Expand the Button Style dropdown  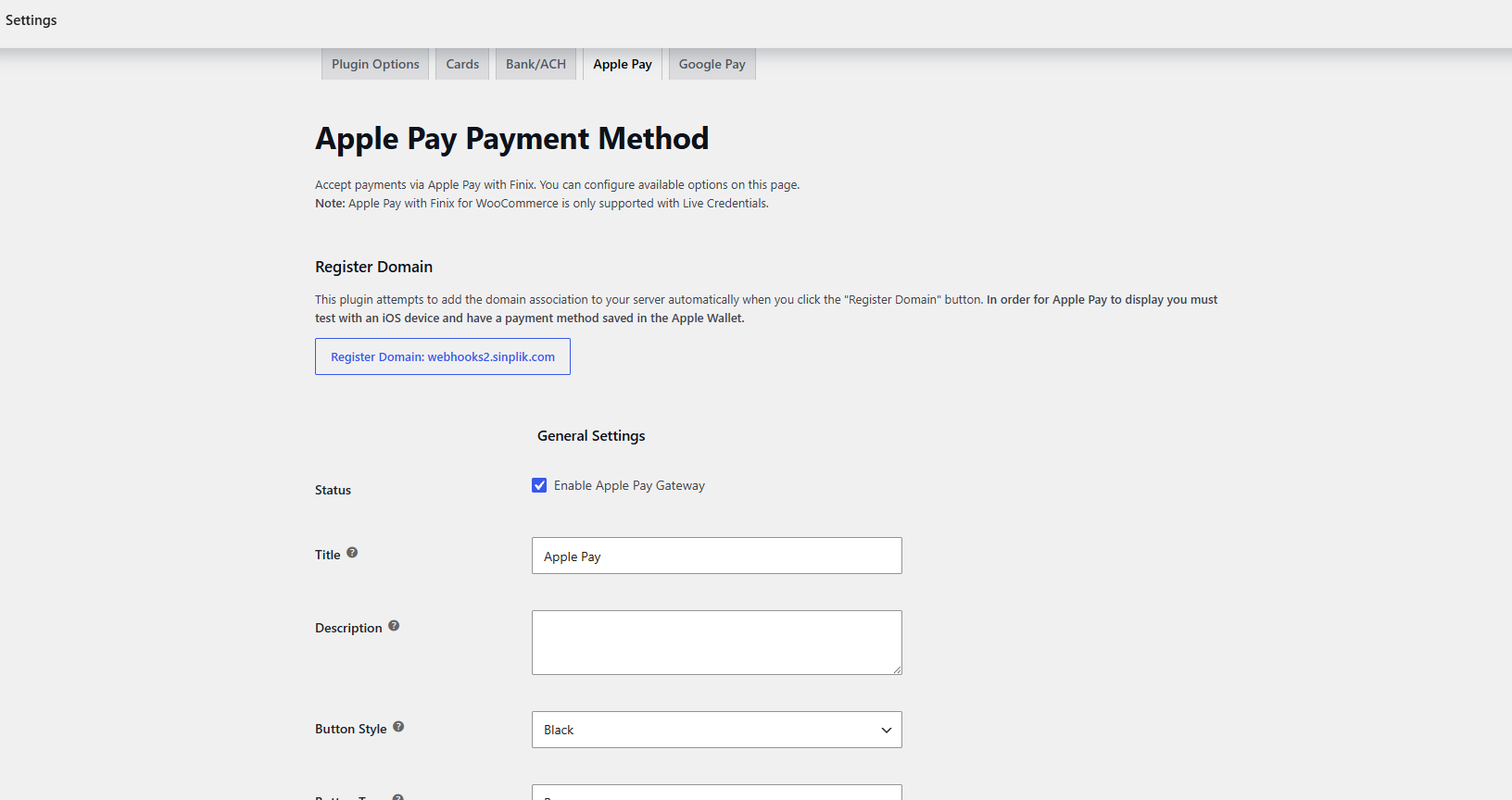717,730
